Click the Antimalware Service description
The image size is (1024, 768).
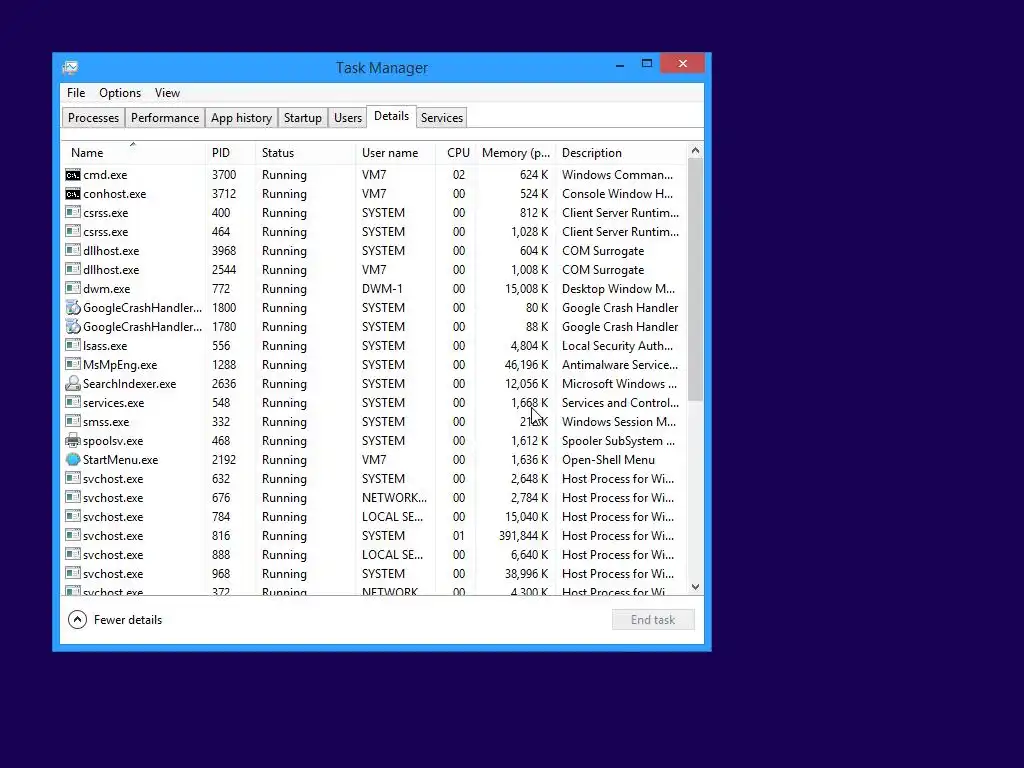point(620,364)
